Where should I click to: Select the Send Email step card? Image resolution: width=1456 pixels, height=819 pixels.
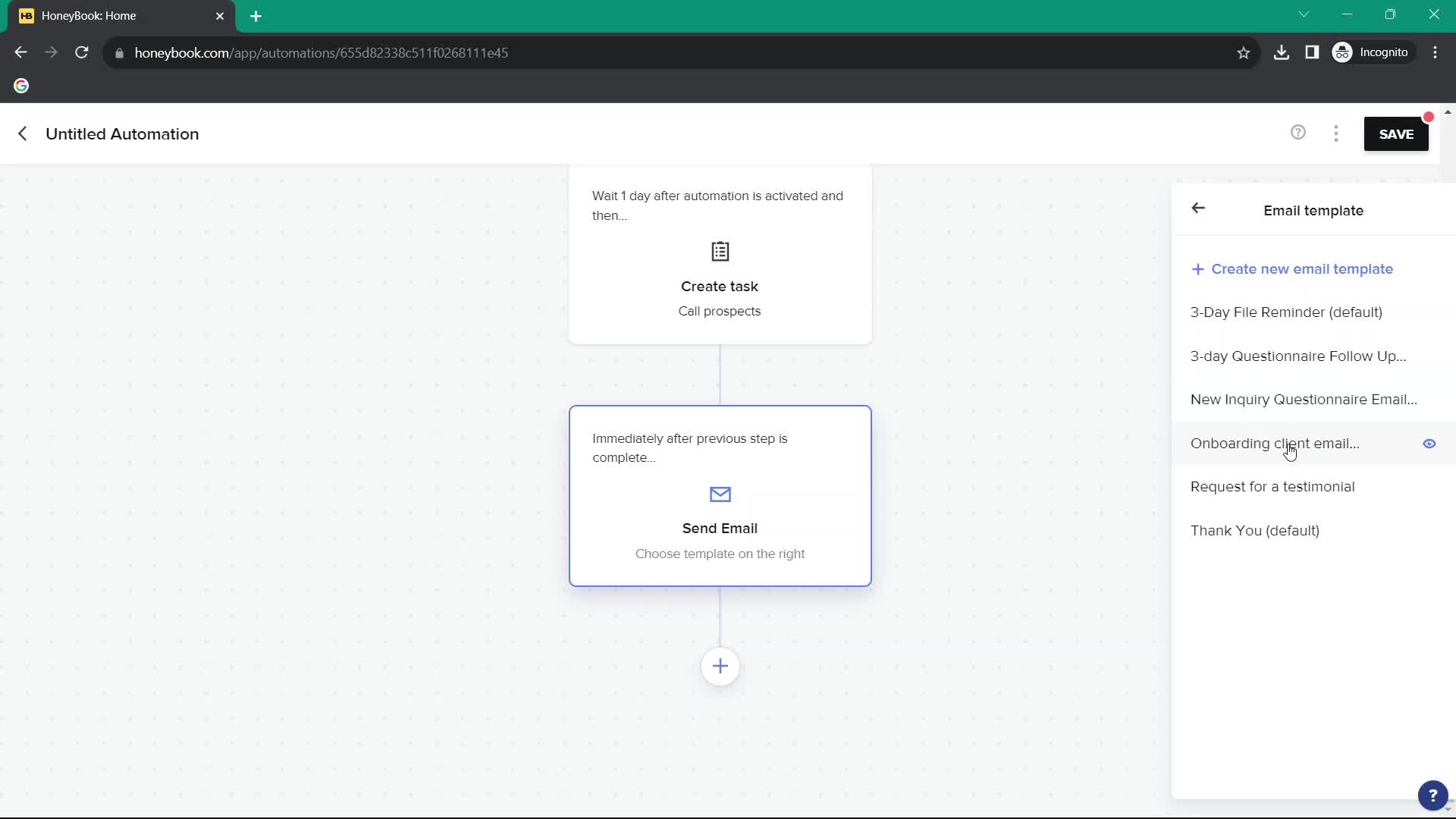(x=720, y=496)
